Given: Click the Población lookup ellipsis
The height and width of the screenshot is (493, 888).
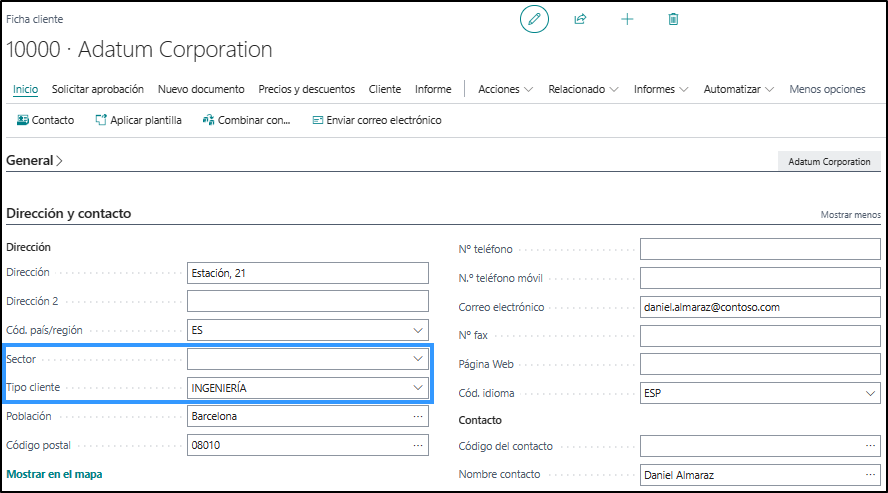Looking at the screenshot, I should pos(418,416).
